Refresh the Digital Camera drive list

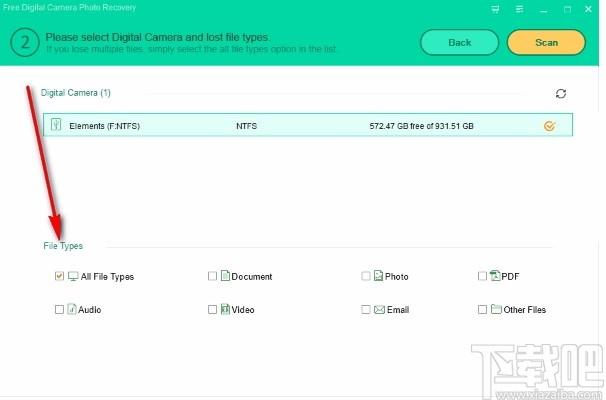[x=561, y=94]
